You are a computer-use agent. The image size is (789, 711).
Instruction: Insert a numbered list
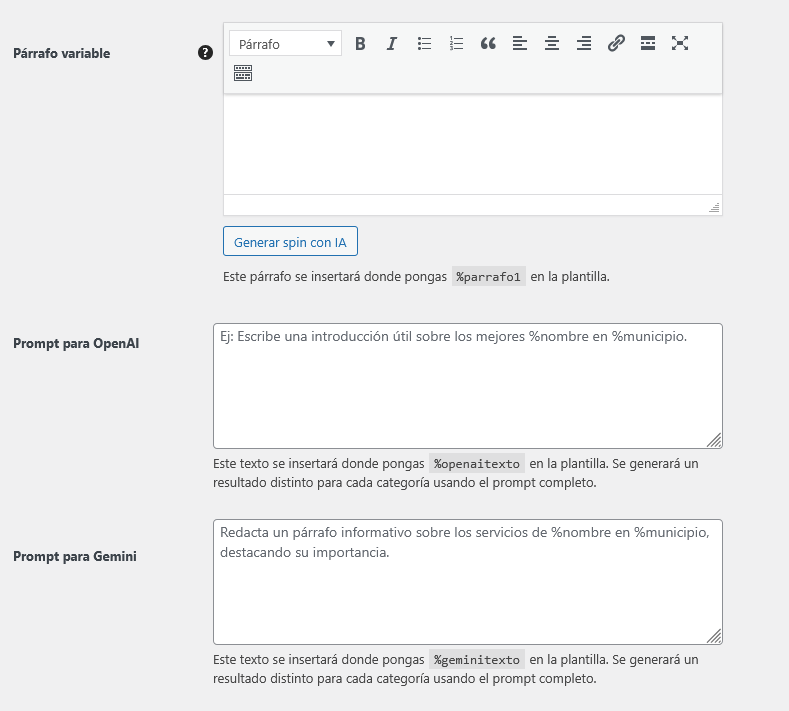tap(456, 43)
